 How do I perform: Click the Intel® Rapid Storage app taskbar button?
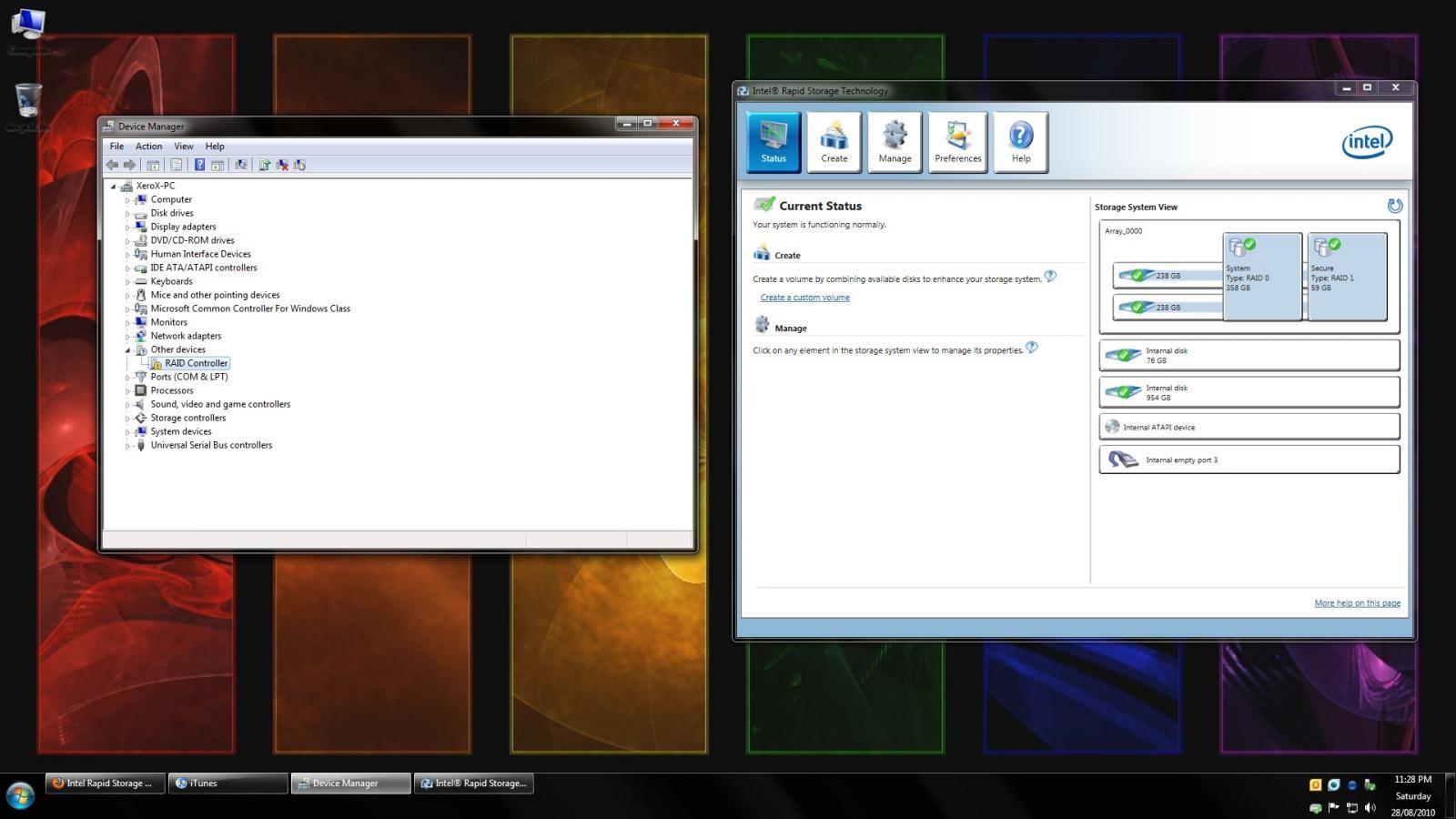point(474,783)
